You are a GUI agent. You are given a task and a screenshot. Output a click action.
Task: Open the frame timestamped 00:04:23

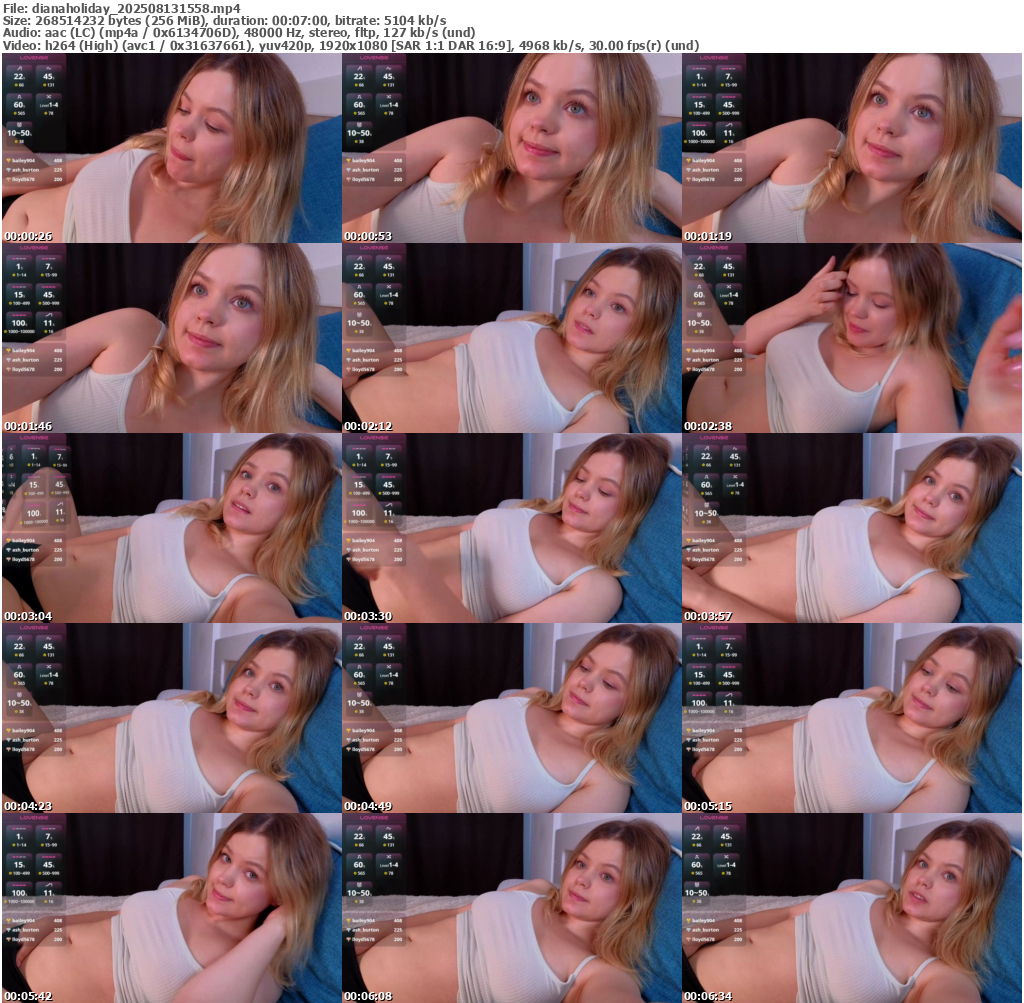pyautogui.click(x=171, y=718)
